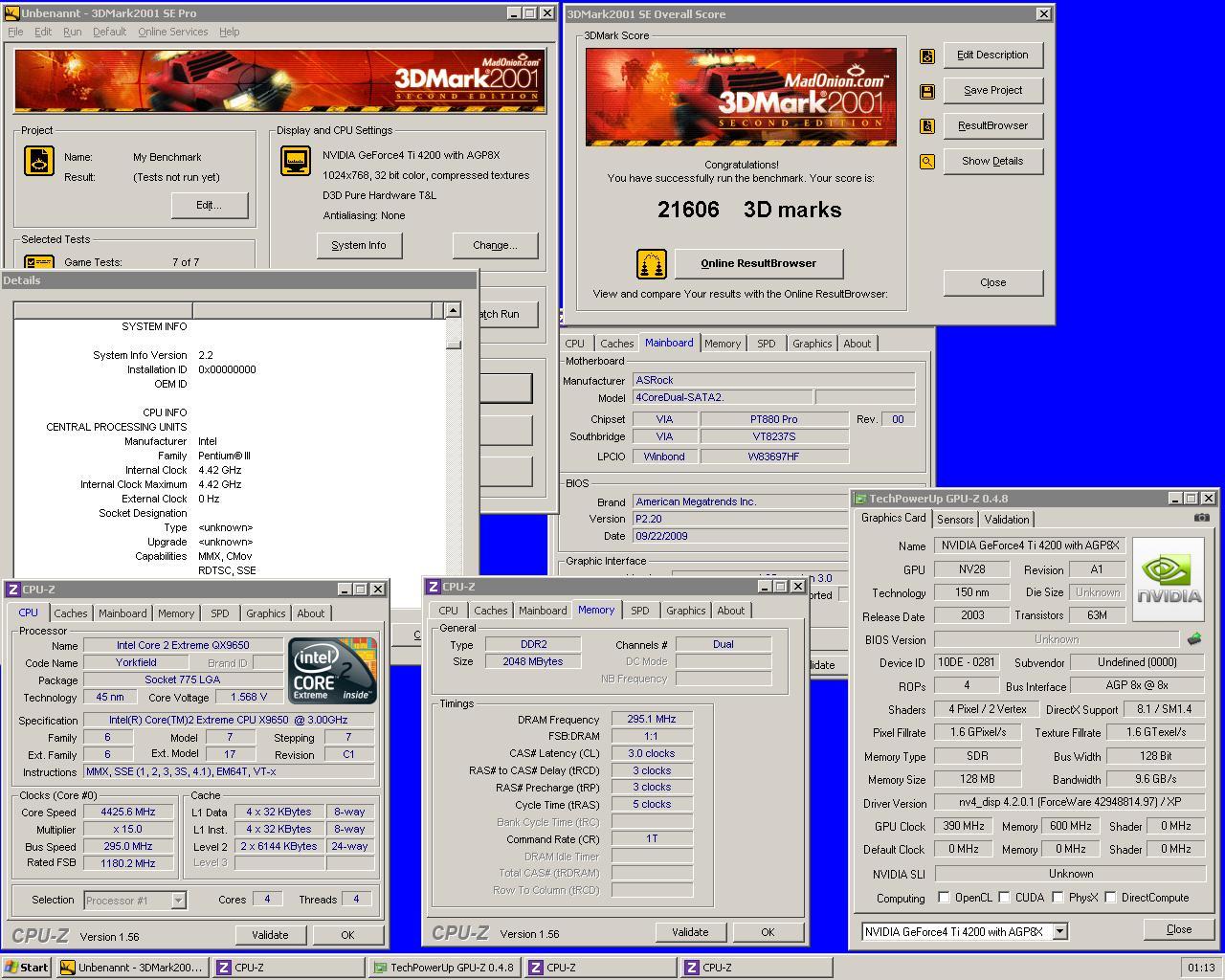This screenshot has height=980, width=1225.
Task: Switch to TechPowerUp GPU-Z taskbar item
Action: 444,968
